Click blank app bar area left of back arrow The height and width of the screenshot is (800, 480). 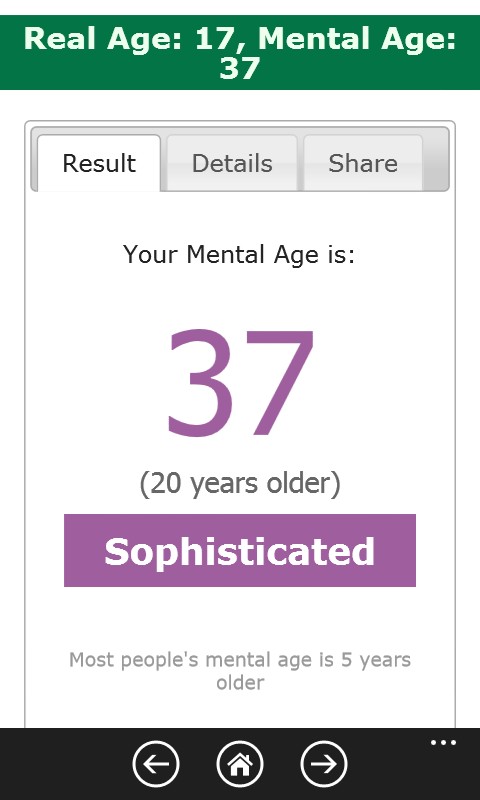[x=65, y=764]
